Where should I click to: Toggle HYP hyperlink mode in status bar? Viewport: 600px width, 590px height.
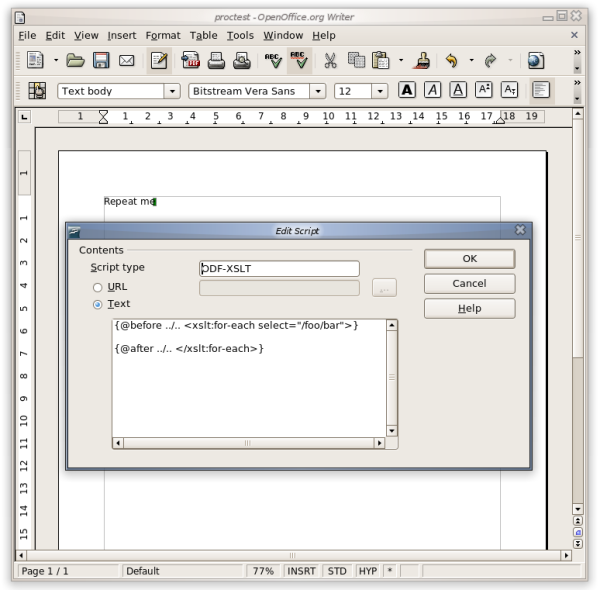click(x=368, y=571)
